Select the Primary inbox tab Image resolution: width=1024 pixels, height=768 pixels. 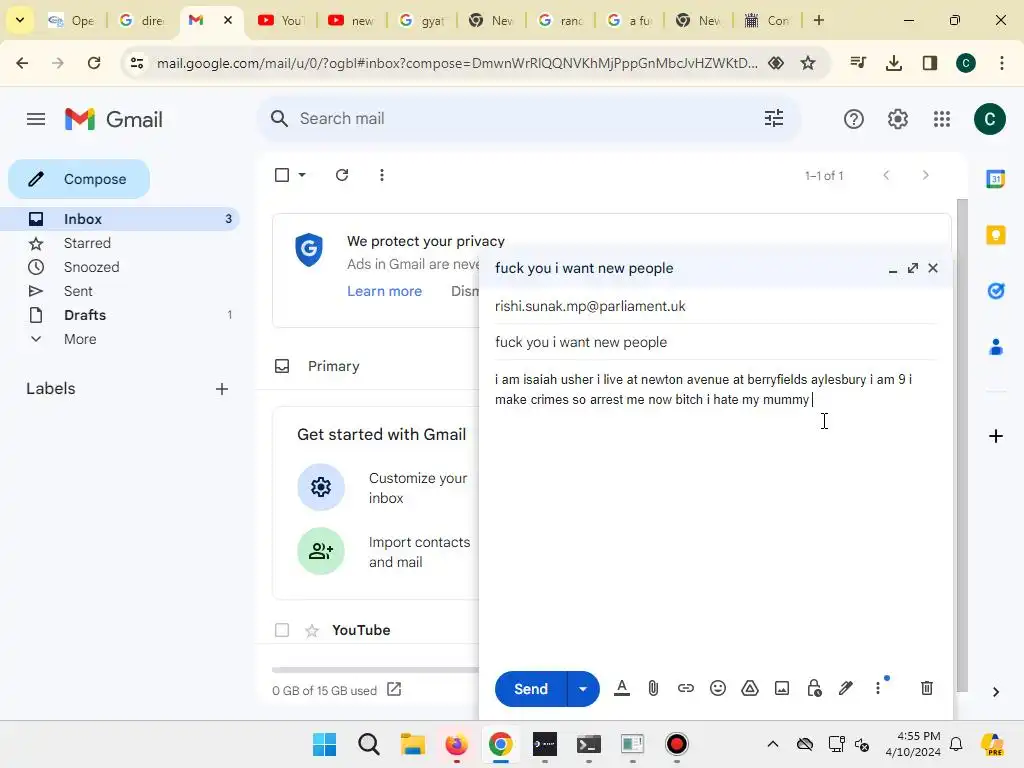(333, 366)
